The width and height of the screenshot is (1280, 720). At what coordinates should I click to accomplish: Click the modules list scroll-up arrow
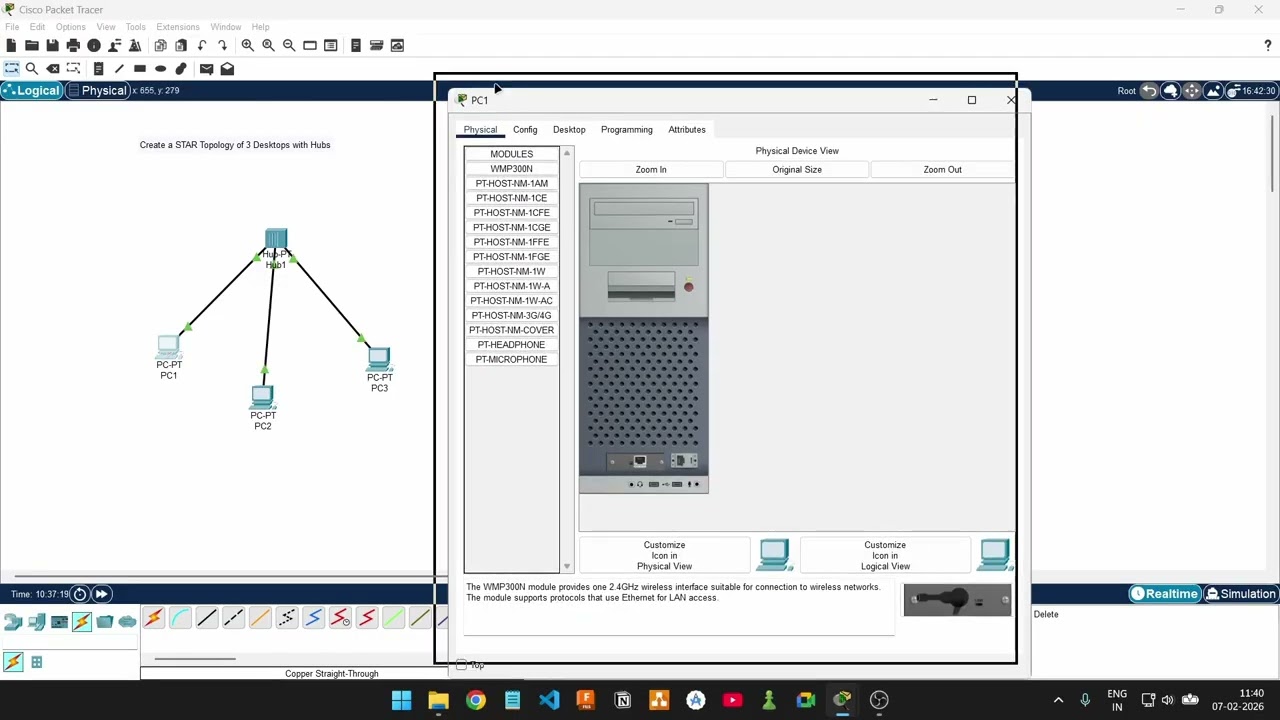[x=567, y=153]
